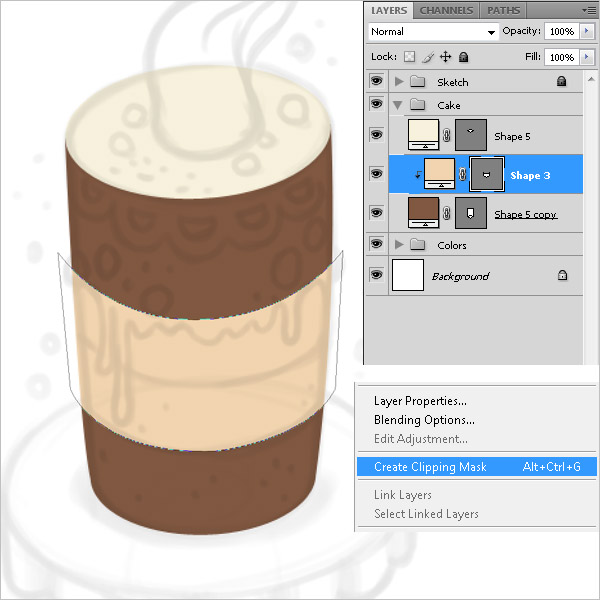
Task: Expand the Sketch group
Action: point(399,81)
